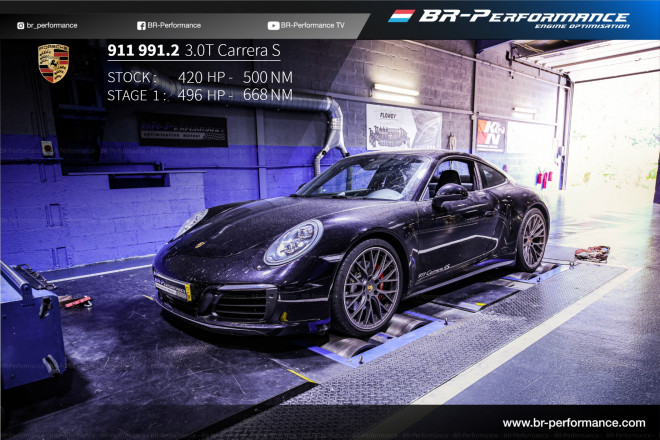Click the Porsche crest emblem
The image size is (660, 440).
click(x=53, y=63)
